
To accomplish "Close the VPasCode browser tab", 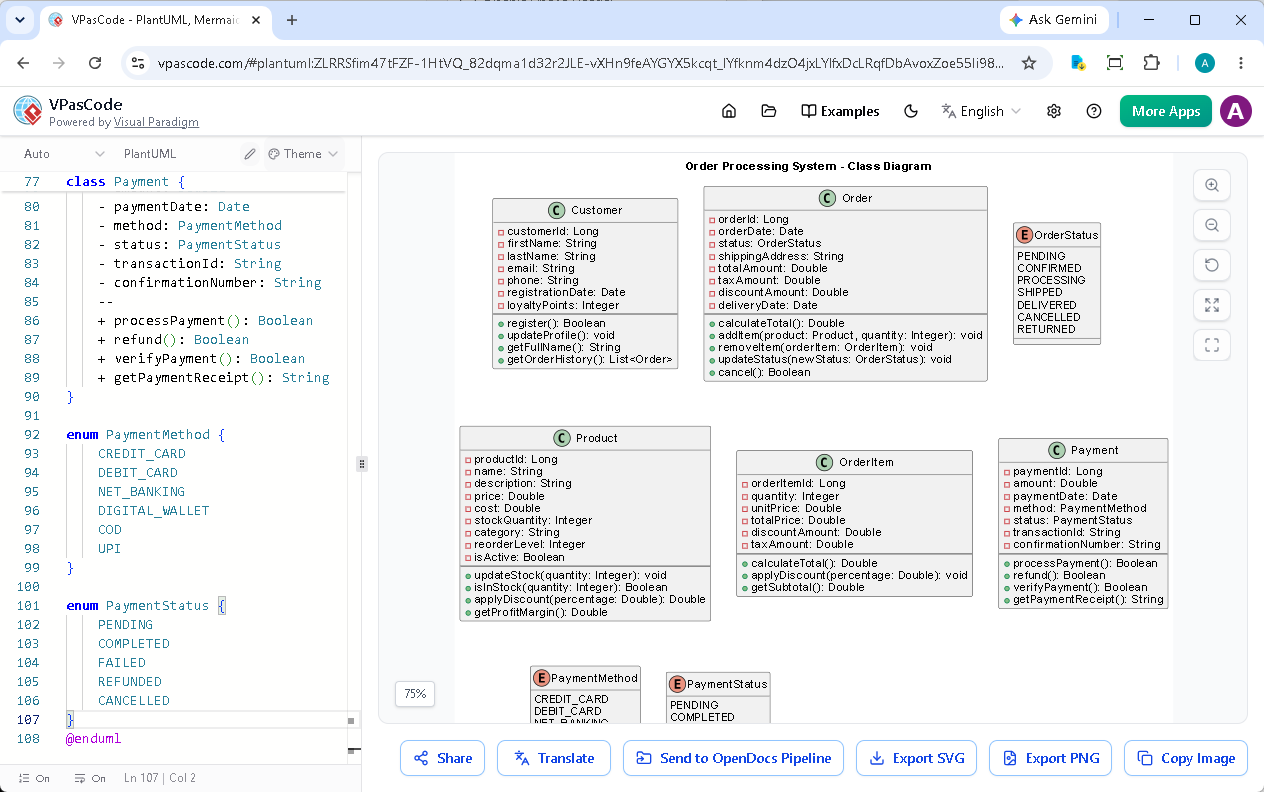I will coord(258,20).
